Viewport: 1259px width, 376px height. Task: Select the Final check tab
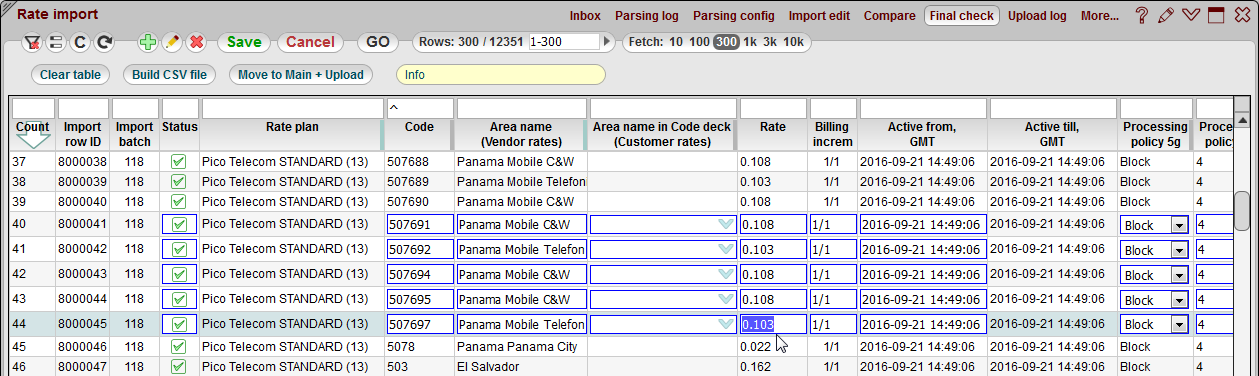[x=961, y=16]
